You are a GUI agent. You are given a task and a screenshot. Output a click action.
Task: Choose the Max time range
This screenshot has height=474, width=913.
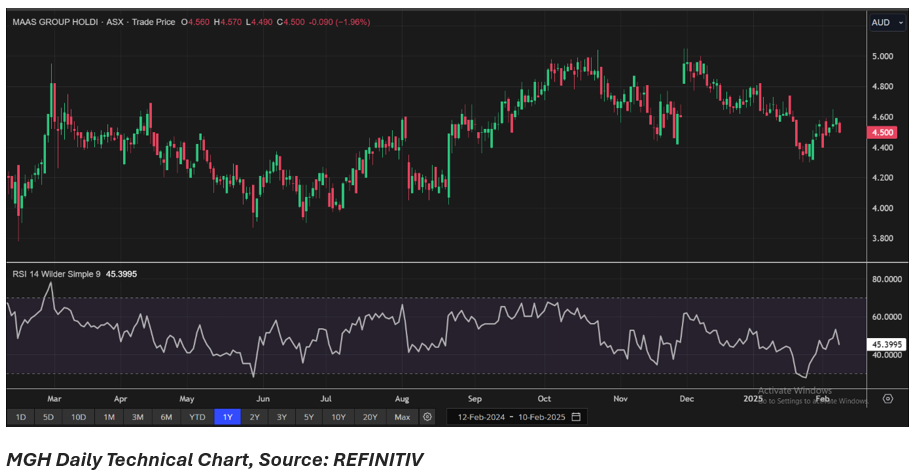point(402,417)
